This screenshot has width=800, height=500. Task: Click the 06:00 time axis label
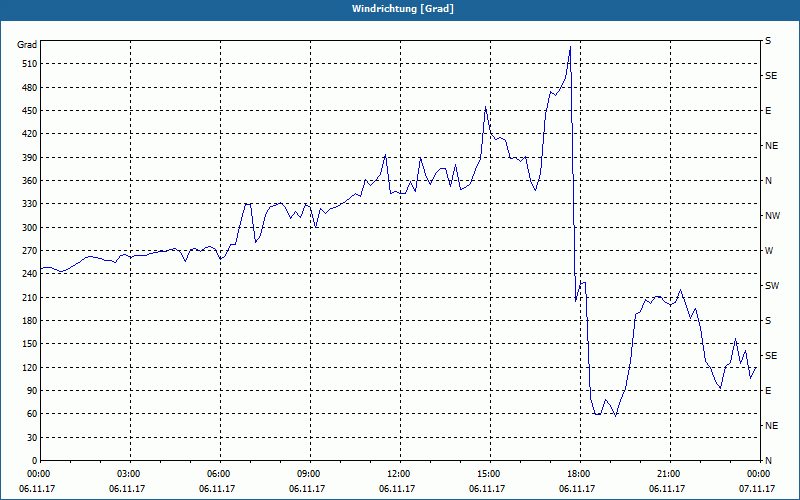pos(218,473)
